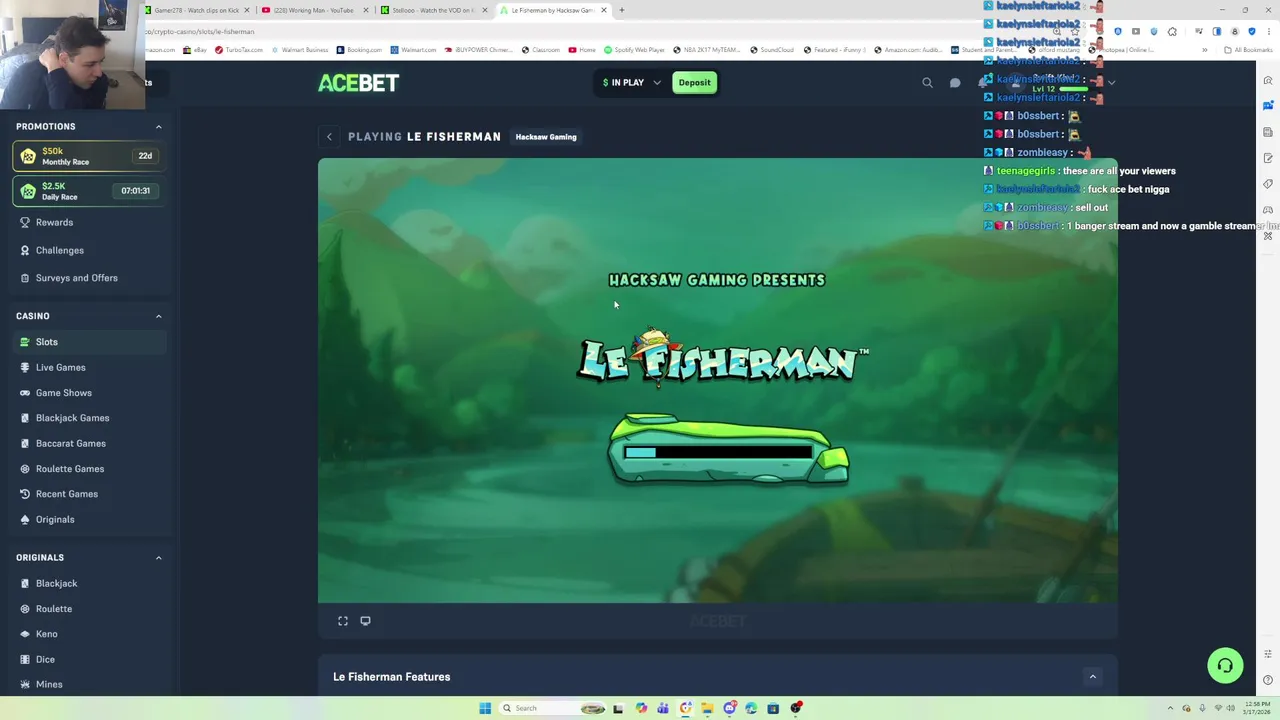The height and width of the screenshot is (720, 1280).
Task: Open the All Bookmarks folder
Action: coord(1248,50)
